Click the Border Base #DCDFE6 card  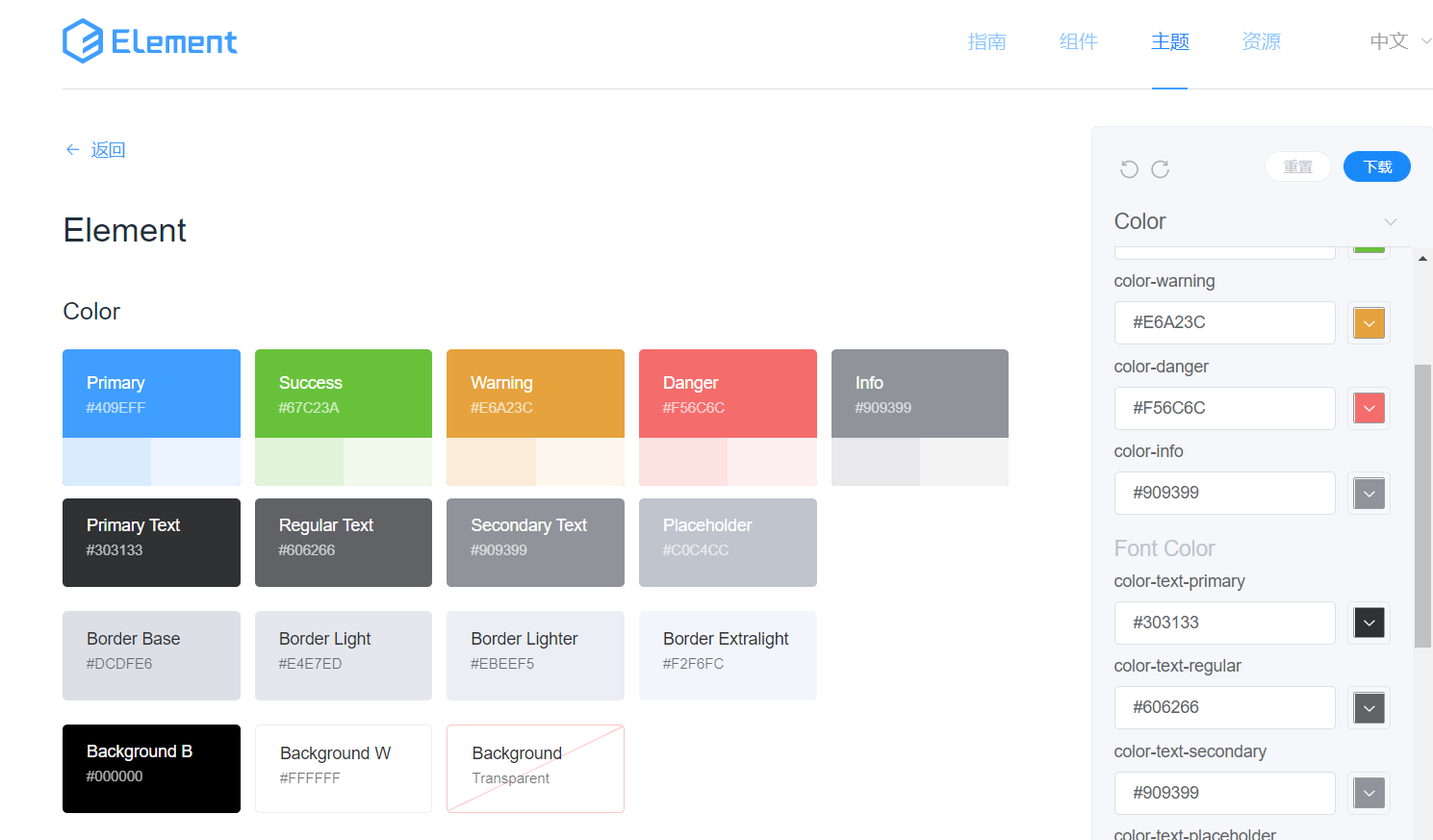click(x=151, y=655)
